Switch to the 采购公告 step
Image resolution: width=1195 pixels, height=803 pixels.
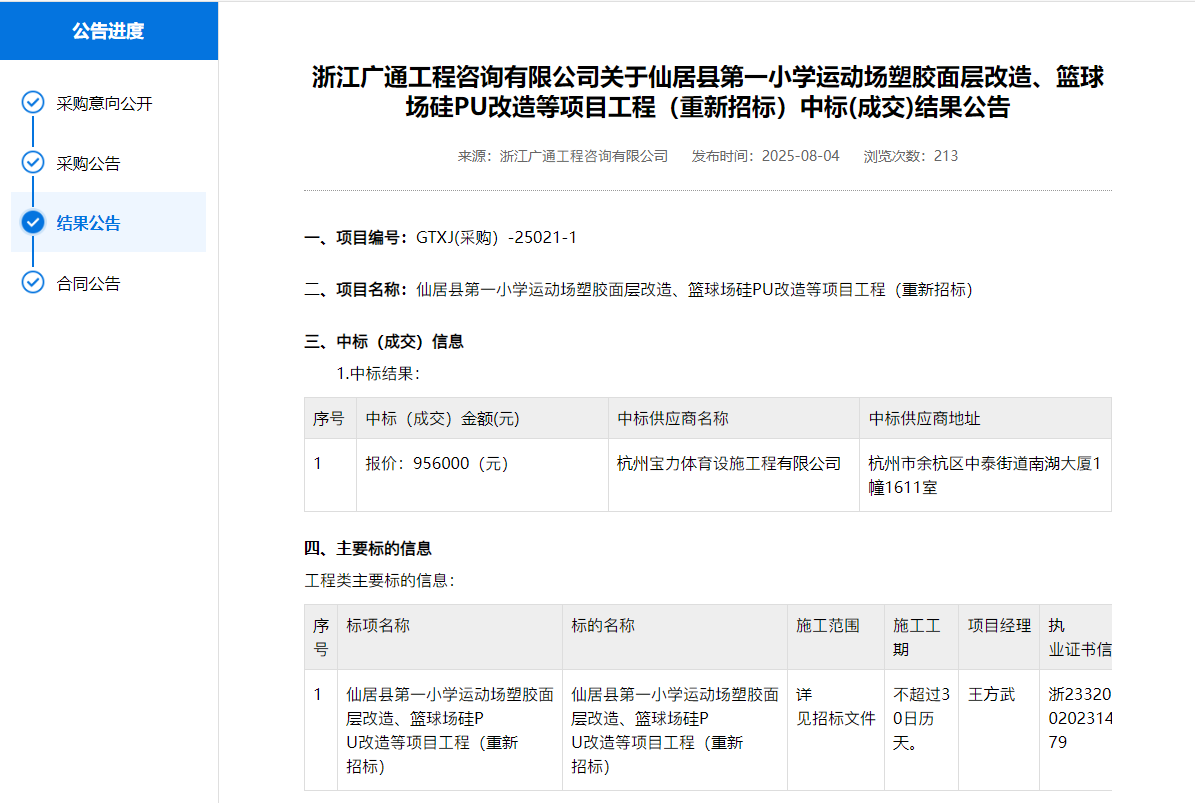(x=88, y=164)
